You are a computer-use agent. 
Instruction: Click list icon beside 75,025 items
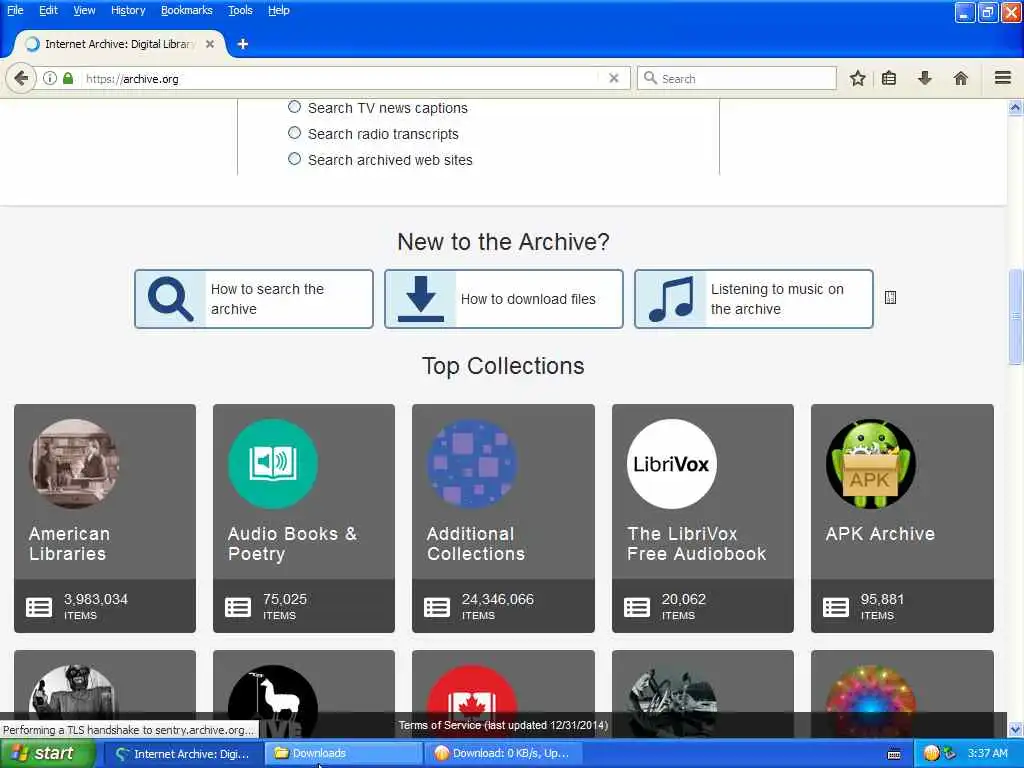(x=238, y=607)
